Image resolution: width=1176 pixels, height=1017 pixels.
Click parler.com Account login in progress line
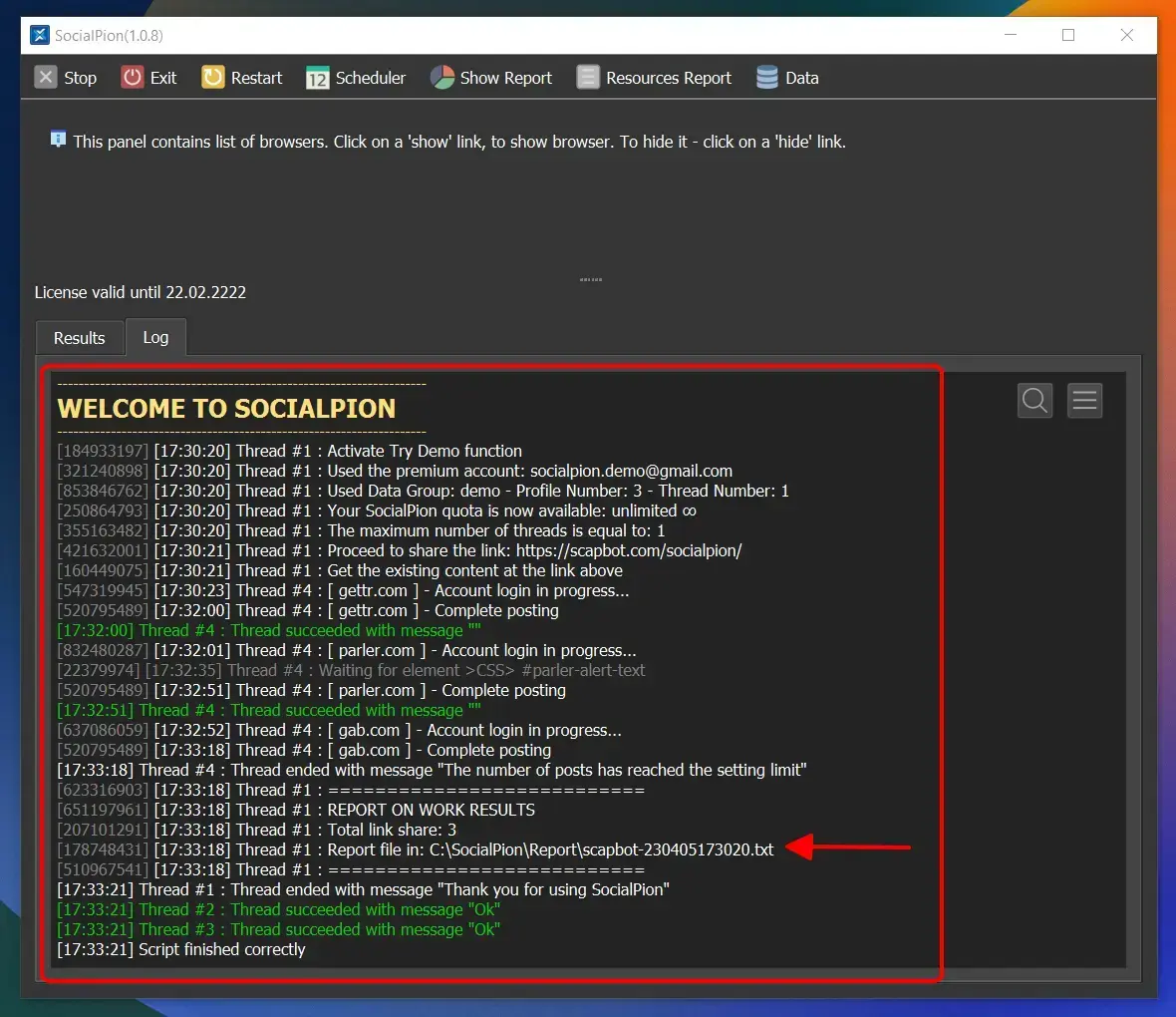(x=347, y=651)
